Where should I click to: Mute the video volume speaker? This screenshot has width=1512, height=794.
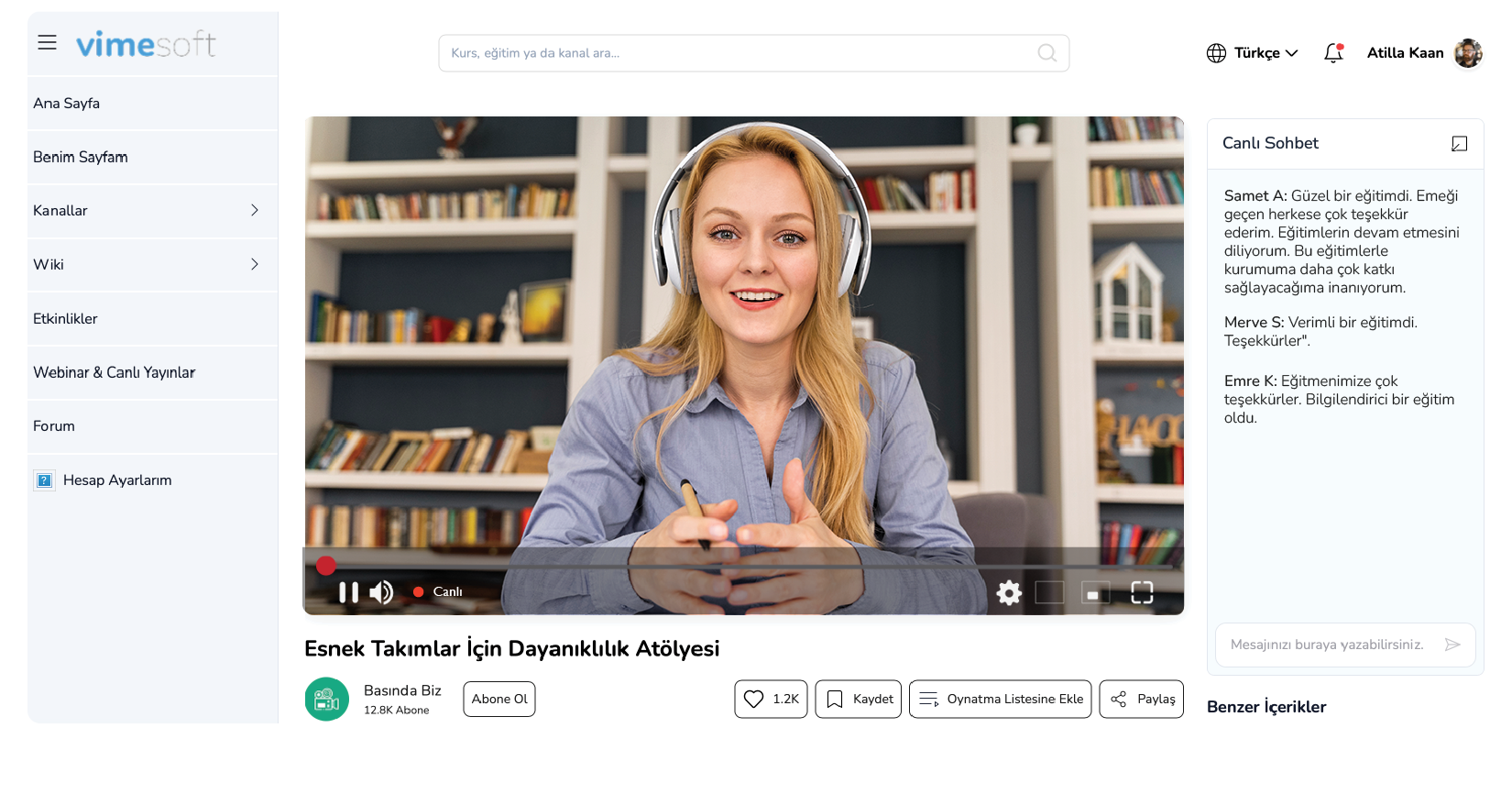point(381,592)
